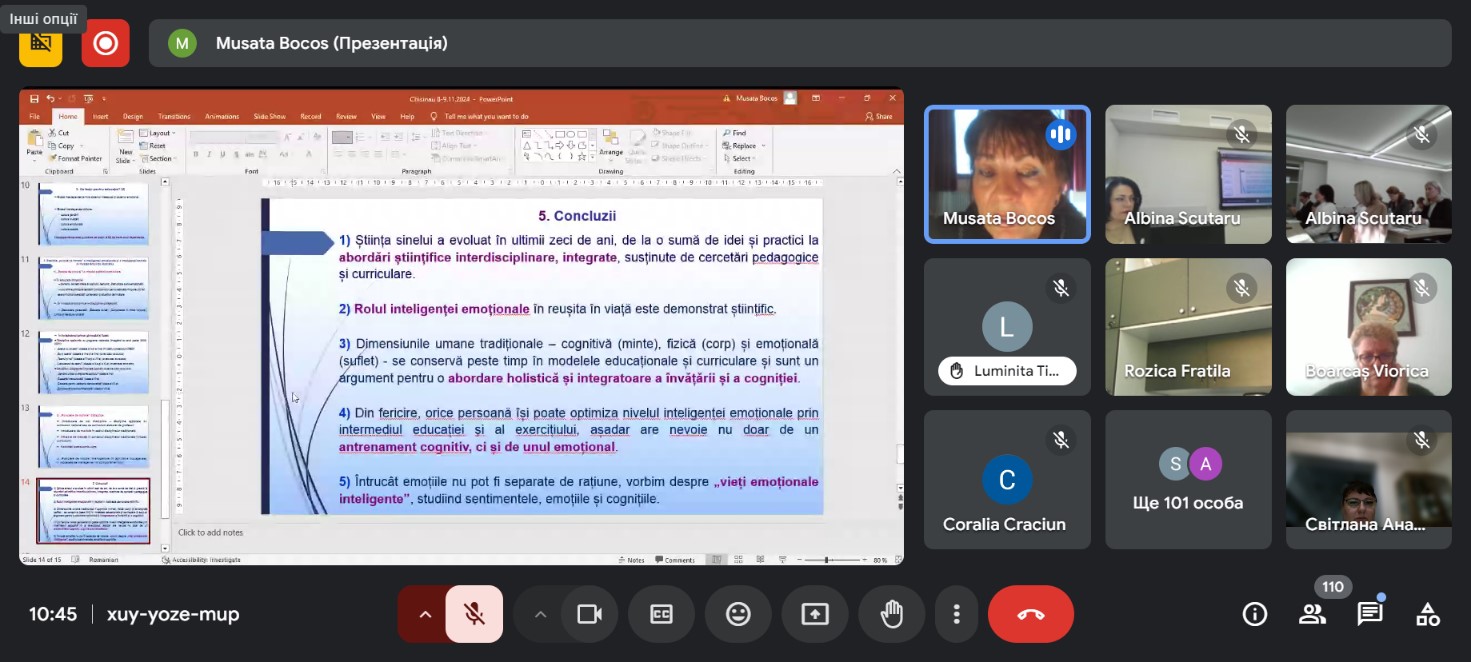
Task: Click the red leave call button
Action: [x=1030, y=614]
